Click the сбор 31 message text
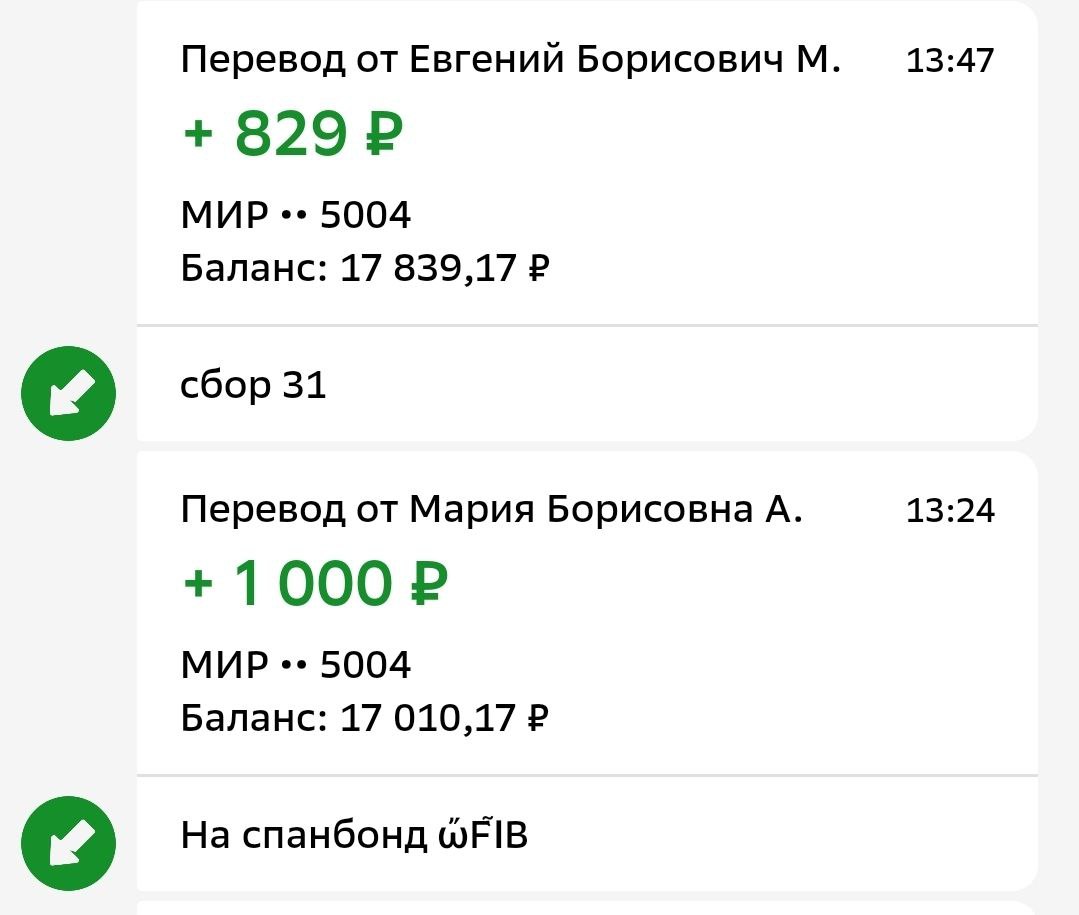The image size is (1079, 915). (x=254, y=385)
